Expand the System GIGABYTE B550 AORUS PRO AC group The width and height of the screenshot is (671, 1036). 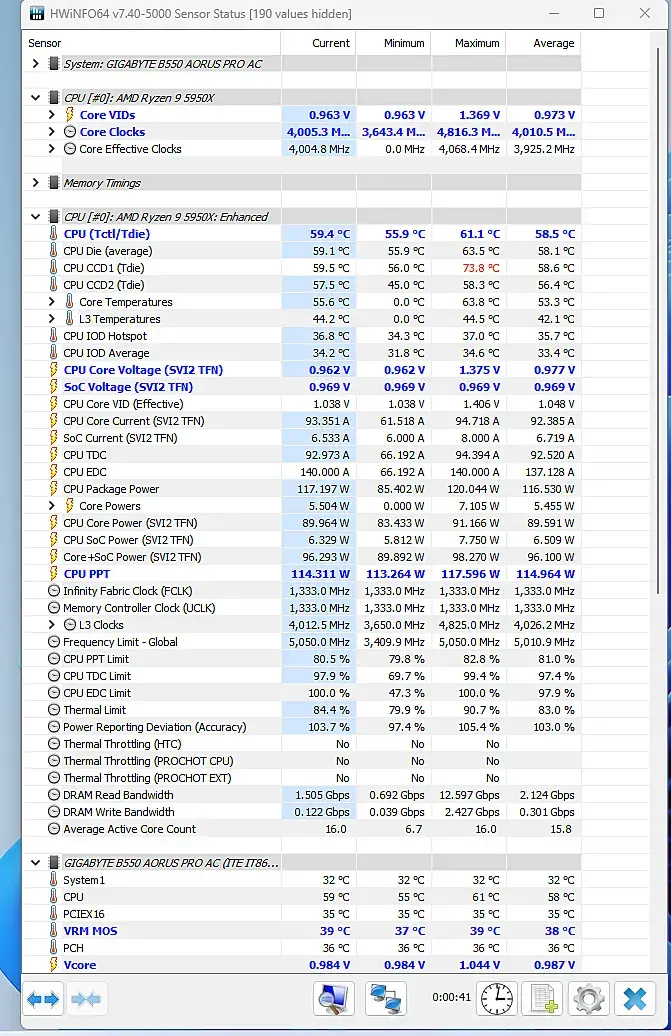[x=36, y=64]
